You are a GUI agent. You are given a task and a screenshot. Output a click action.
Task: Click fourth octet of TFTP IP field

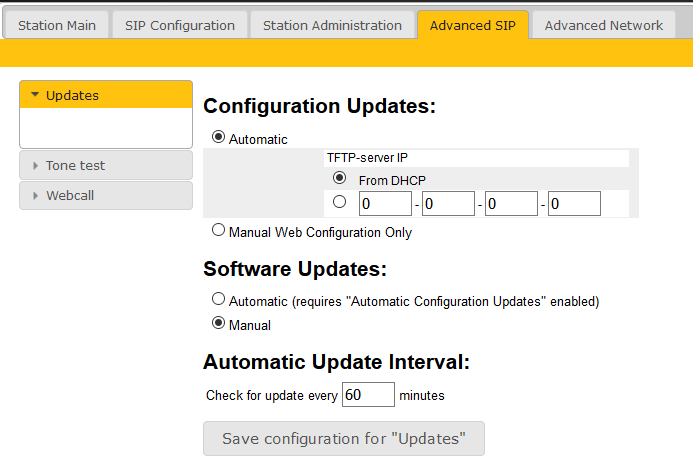(574, 204)
